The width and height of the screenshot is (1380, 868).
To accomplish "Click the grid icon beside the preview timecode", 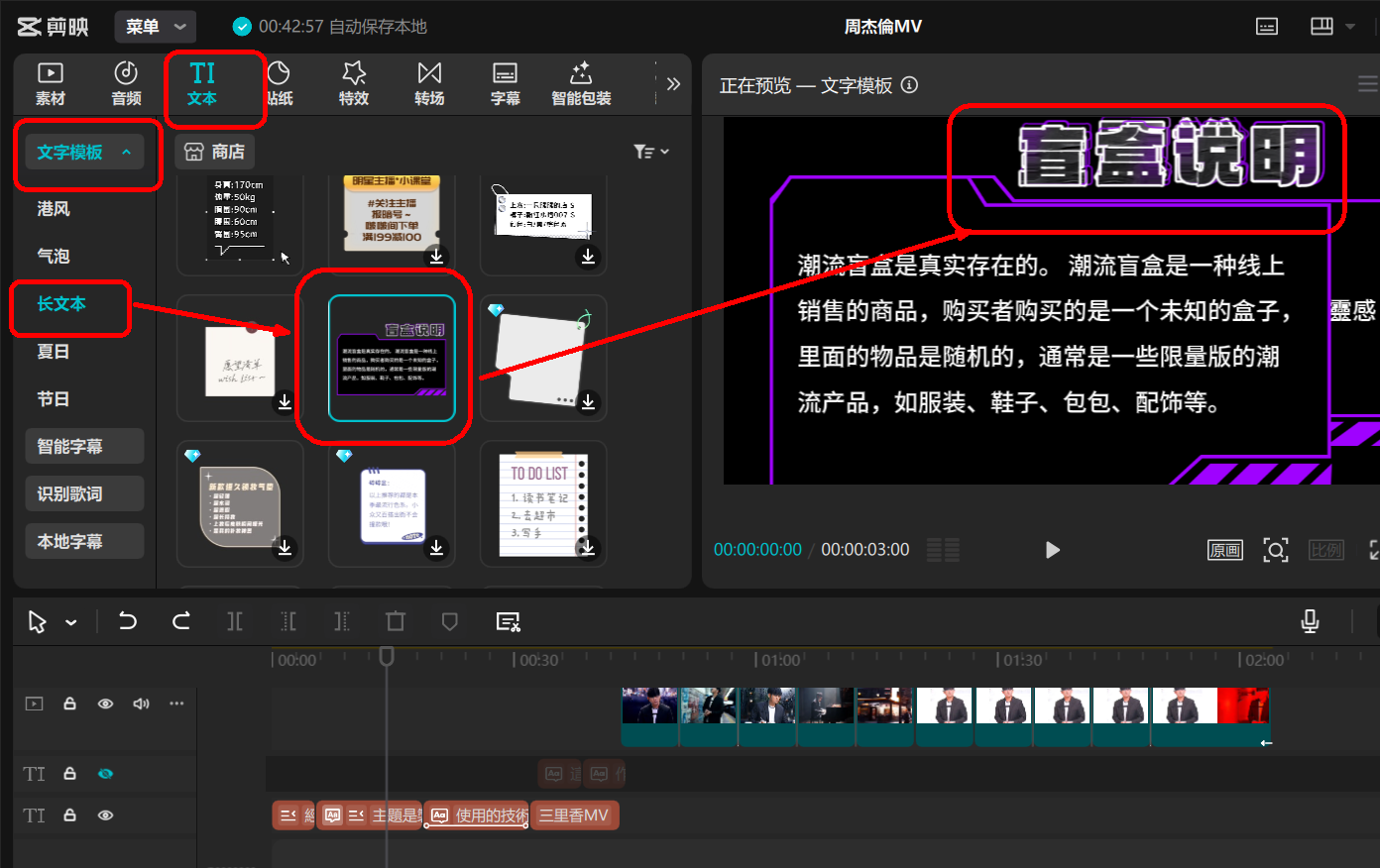I will [x=943, y=550].
